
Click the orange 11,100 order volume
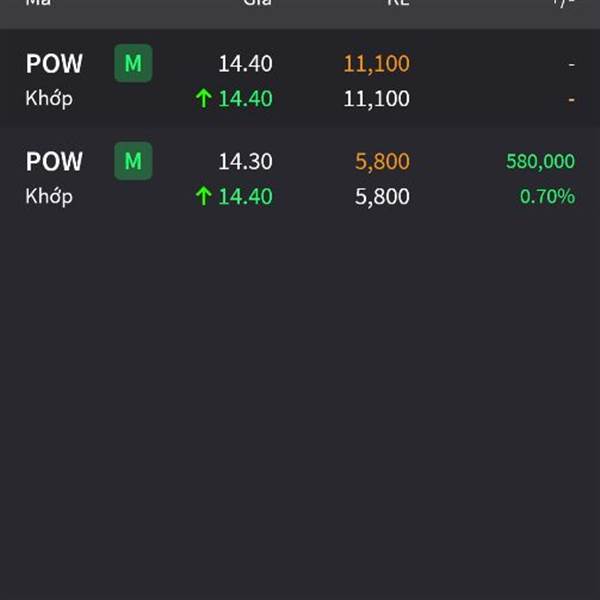tap(376, 64)
